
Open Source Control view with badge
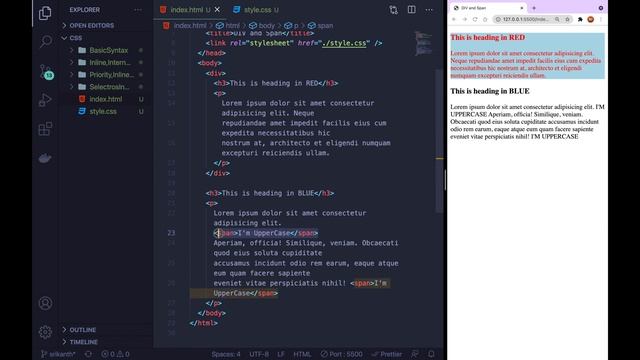(x=46, y=72)
